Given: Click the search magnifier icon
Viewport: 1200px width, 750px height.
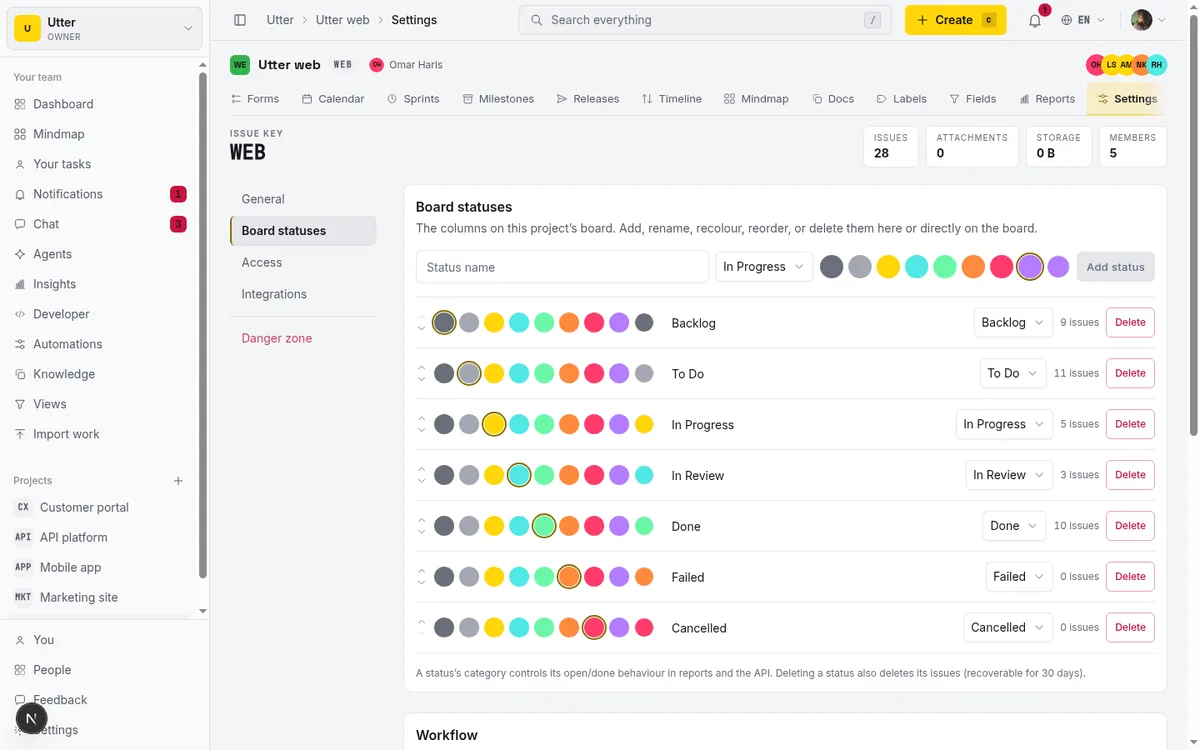Looking at the screenshot, I should (537, 20).
